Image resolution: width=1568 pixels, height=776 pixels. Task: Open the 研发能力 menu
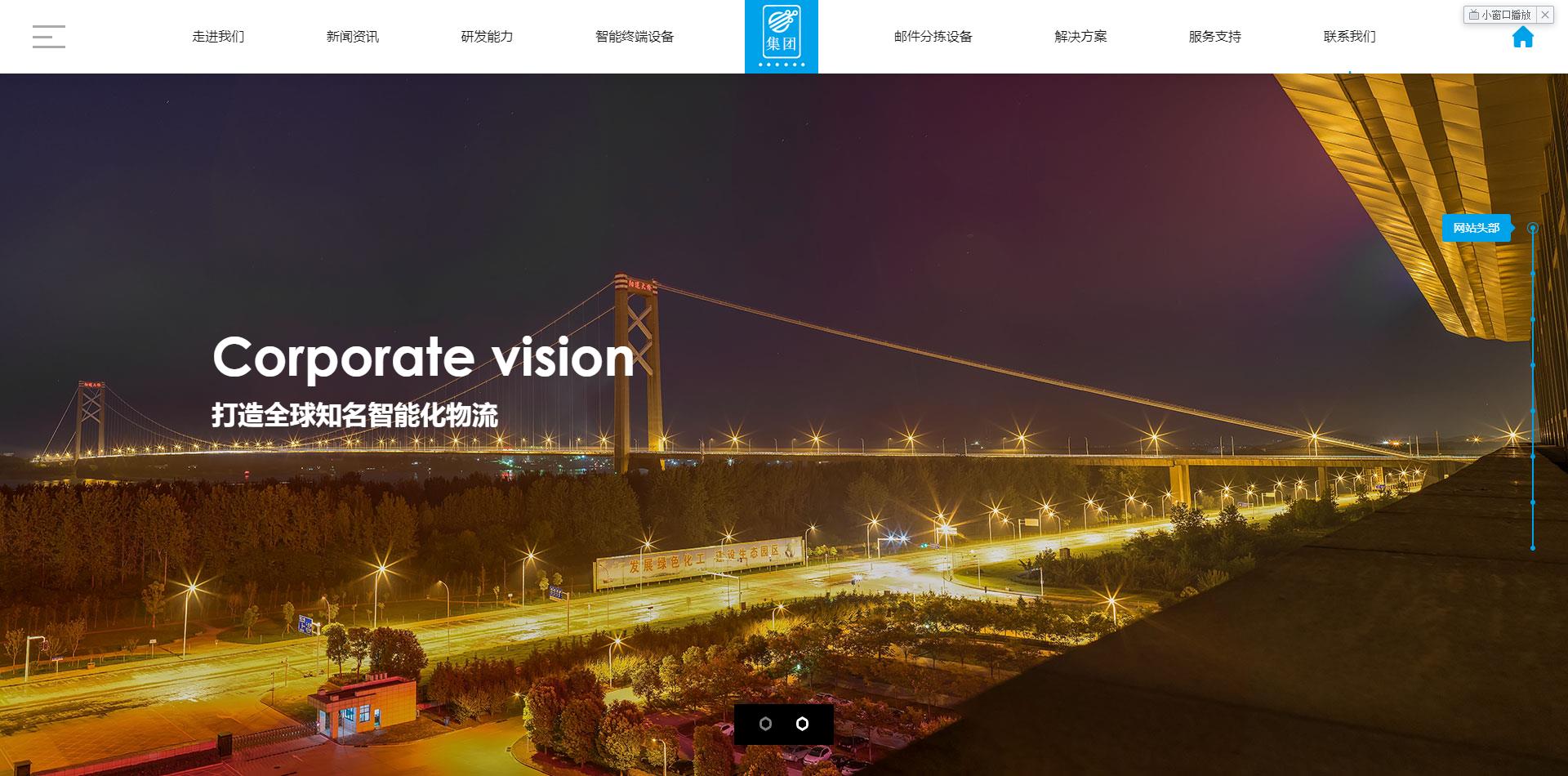pyautogui.click(x=487, y=37)
